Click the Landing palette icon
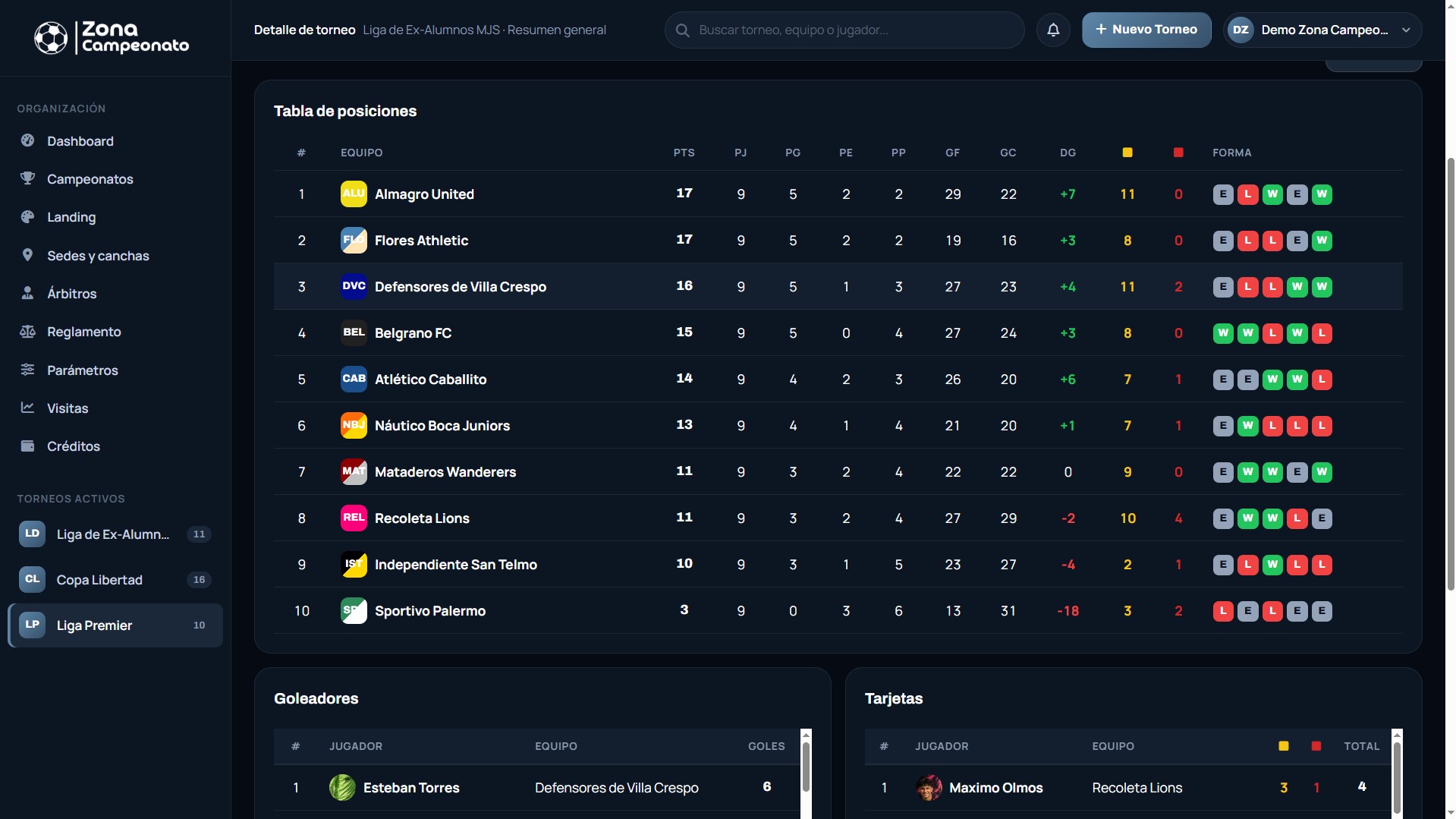This screenshot has width=1456, height=819. pyautogui.click(x=28, y=216)
